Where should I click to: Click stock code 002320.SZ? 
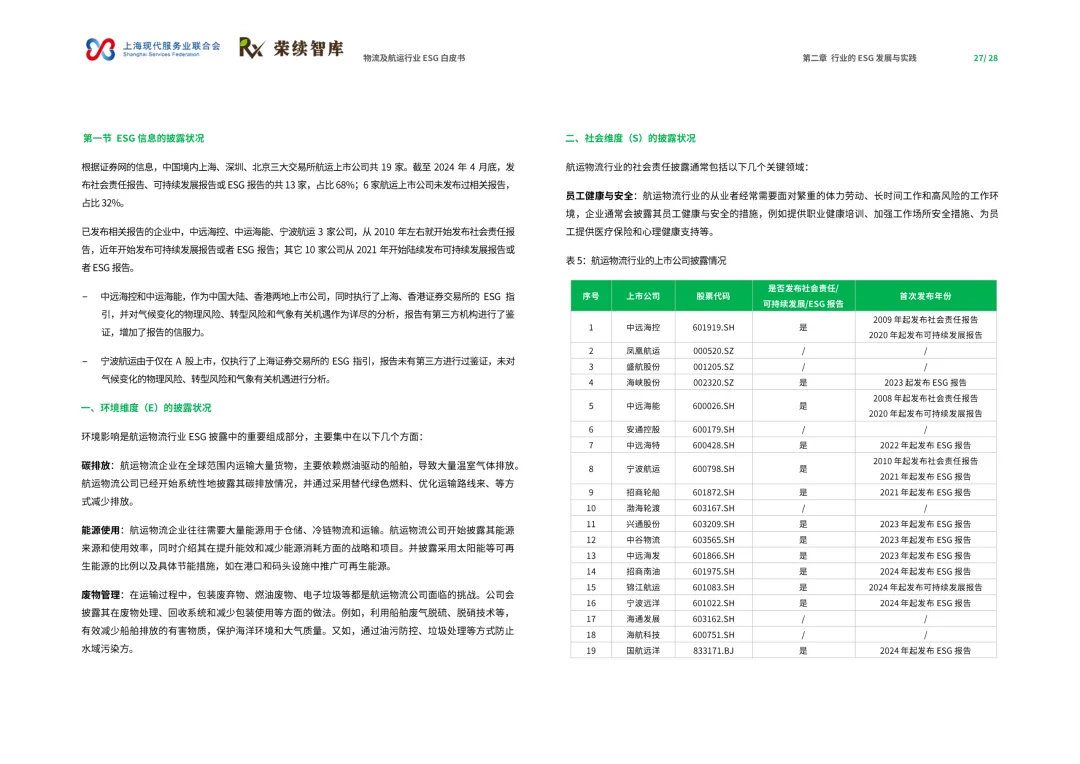click(713, 383)
